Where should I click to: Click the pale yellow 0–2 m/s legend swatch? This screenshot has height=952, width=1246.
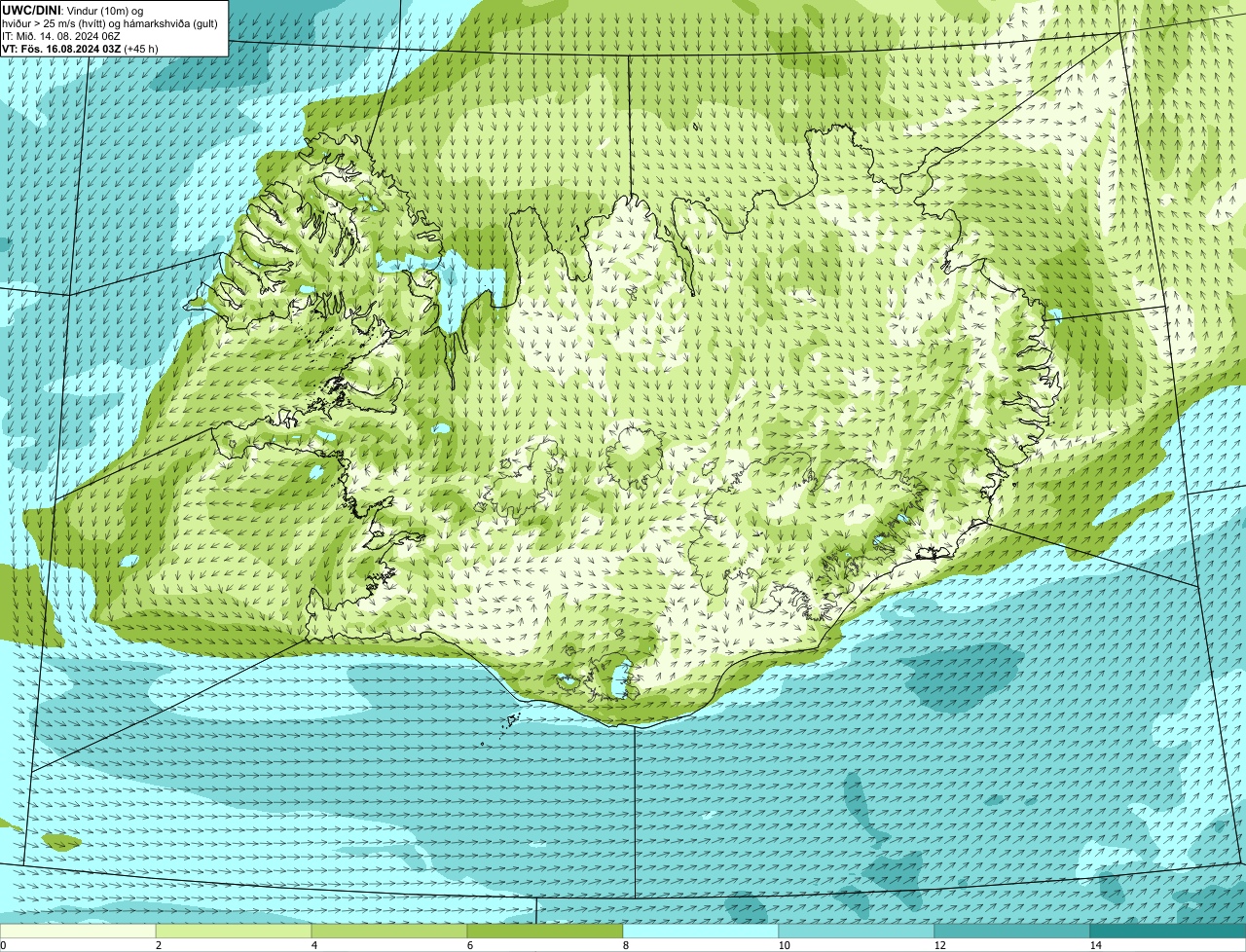point(78,931)
